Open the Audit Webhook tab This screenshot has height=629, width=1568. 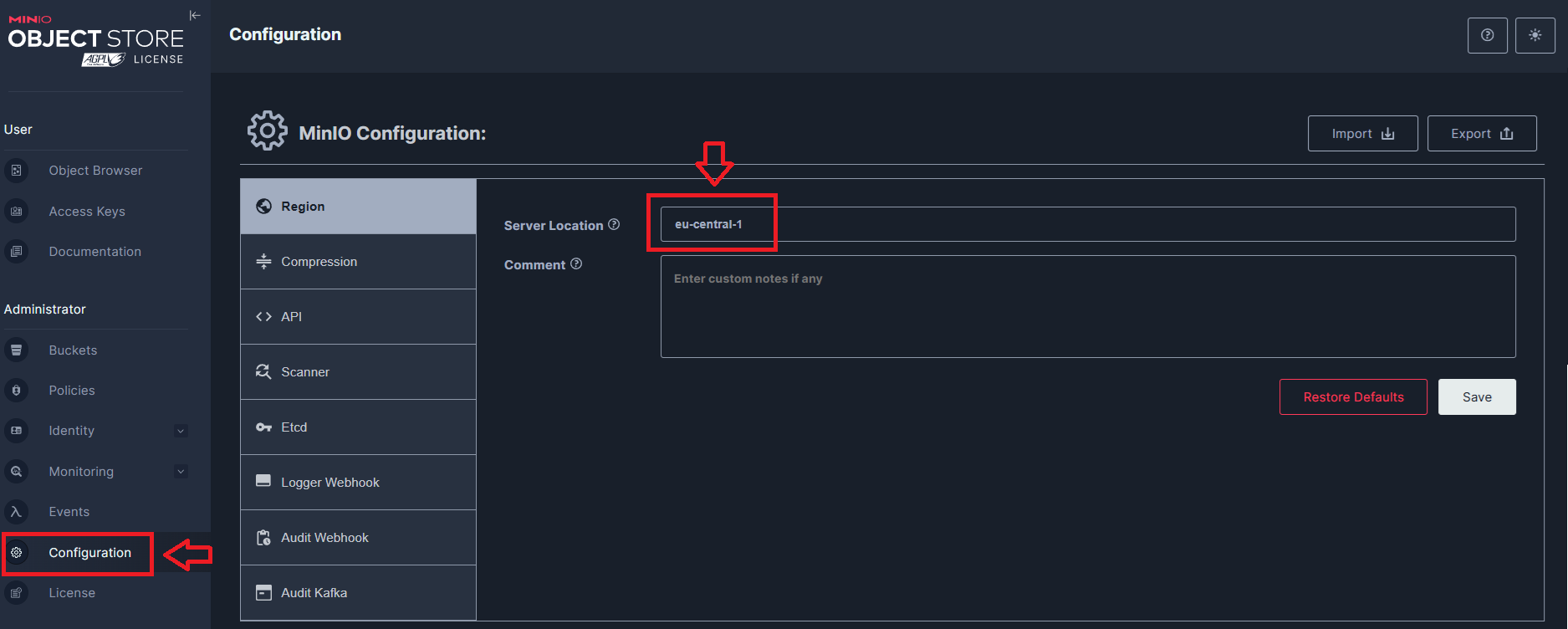[358, 538]
